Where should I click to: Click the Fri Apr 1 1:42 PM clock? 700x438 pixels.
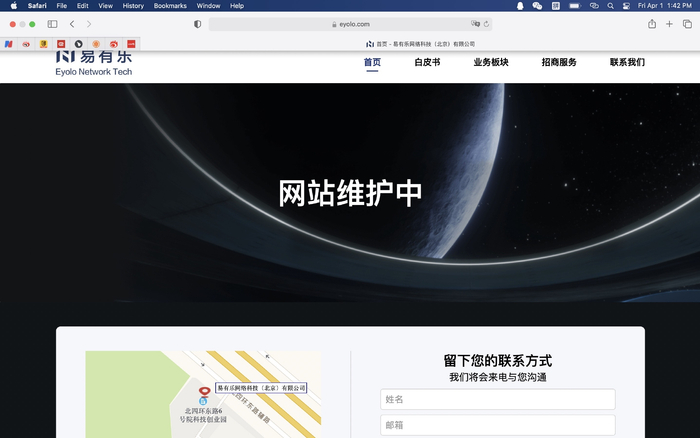coord(665,6)
